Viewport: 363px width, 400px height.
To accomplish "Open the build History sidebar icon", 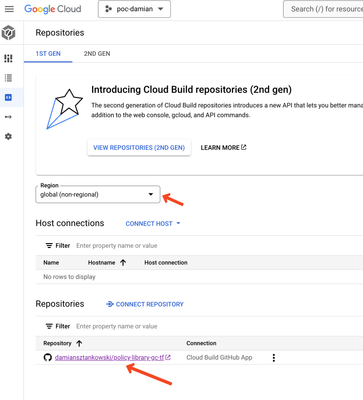I will point(8,78).
